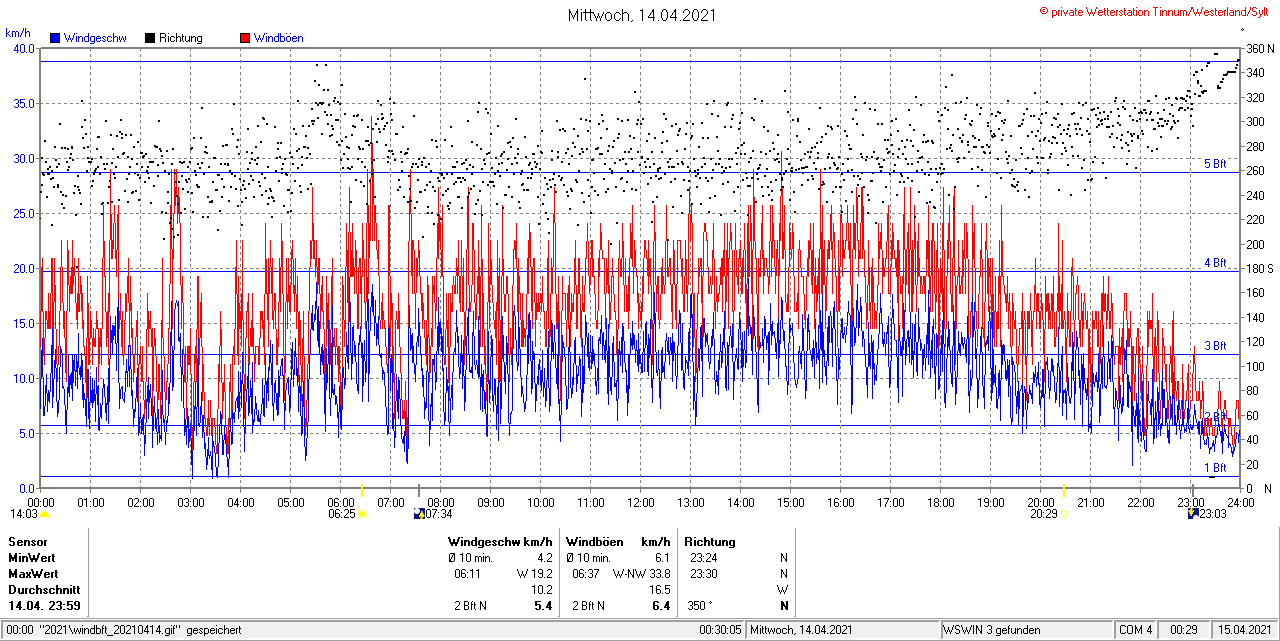Click the 06:37 max gust time
This screenshot has height=641, width=1280.
pyautogui.click(x=586, y=573)
